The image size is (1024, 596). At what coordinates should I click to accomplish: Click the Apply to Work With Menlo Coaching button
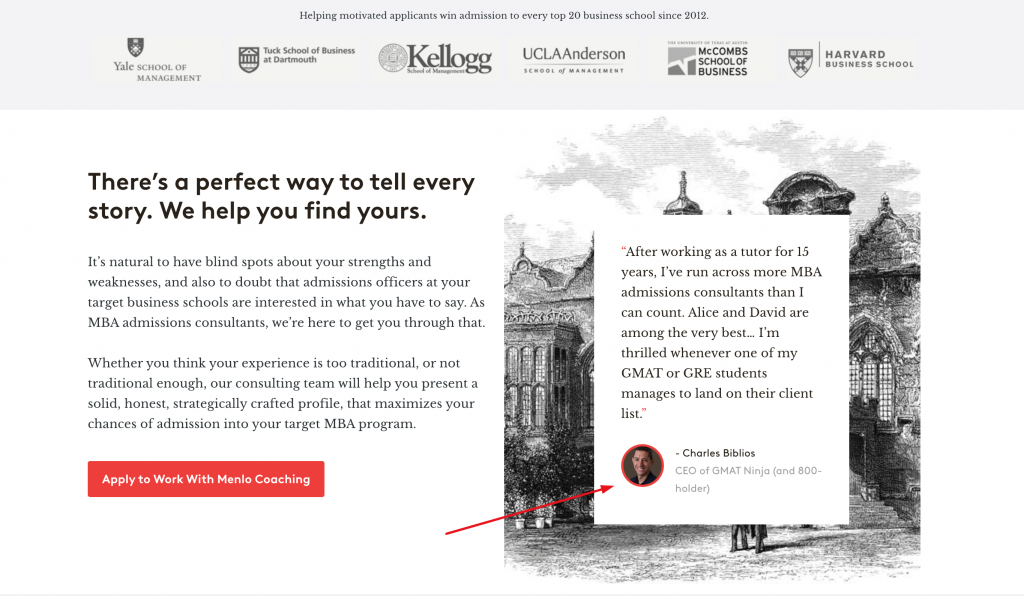(205, 479)
